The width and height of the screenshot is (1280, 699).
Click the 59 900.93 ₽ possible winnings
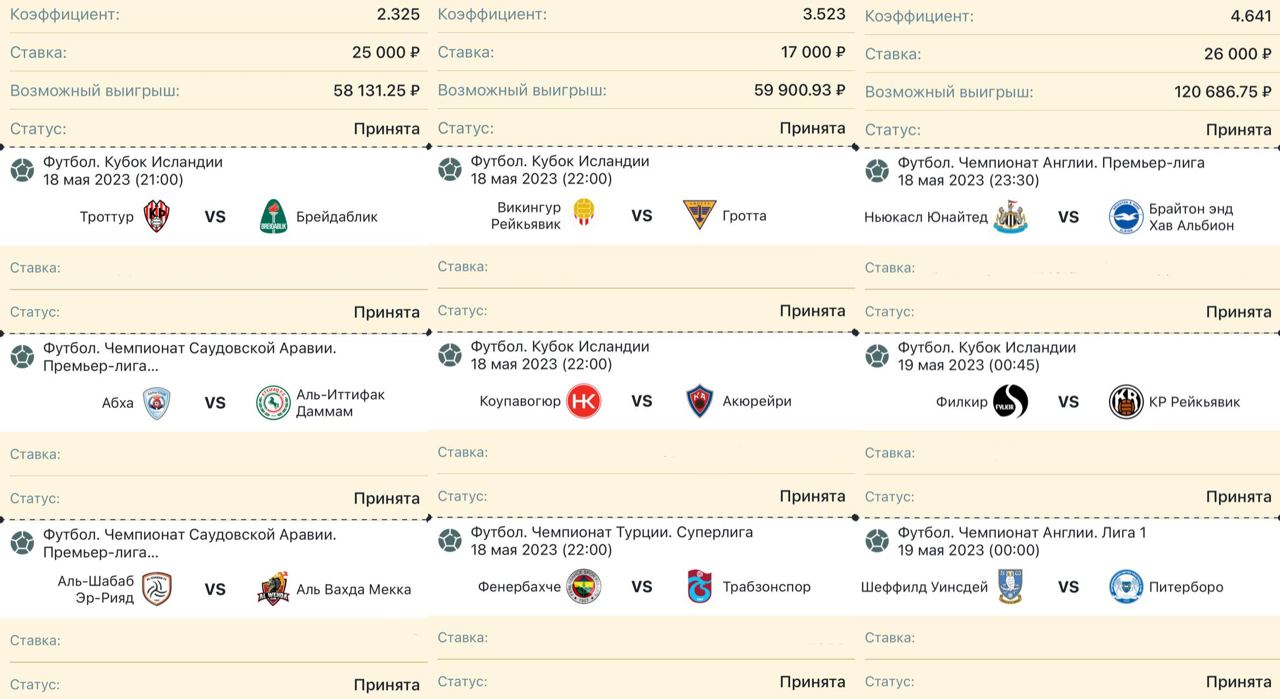tap(799, 90)
